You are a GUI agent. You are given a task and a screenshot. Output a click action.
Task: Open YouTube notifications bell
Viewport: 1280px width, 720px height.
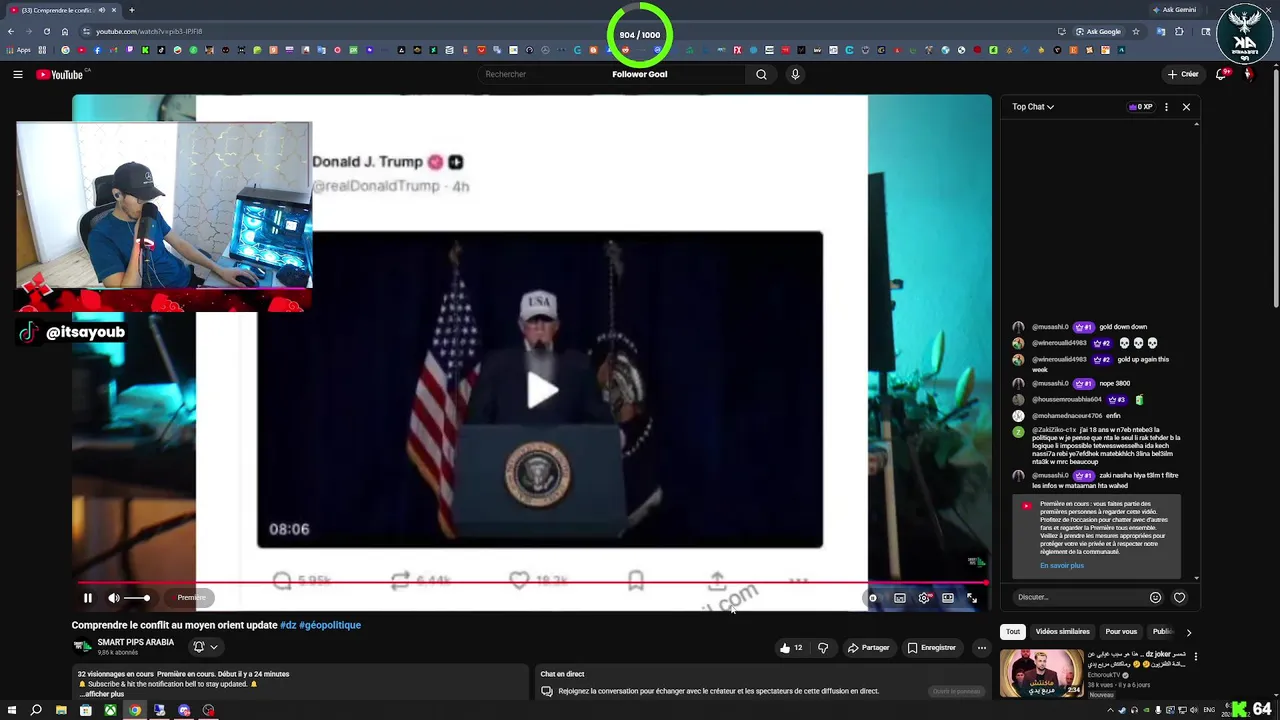1222,74
